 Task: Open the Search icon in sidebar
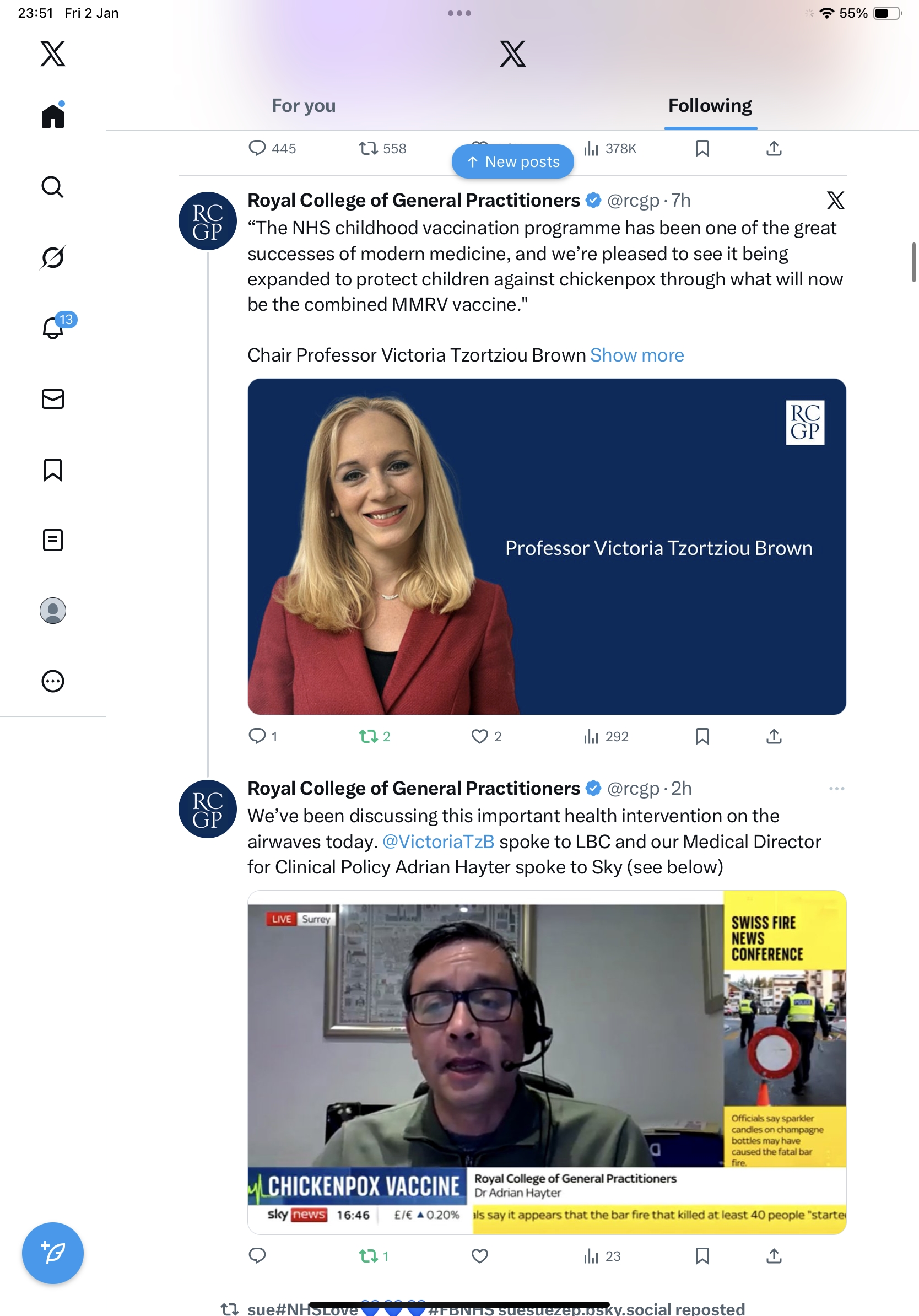pos(53,187)
